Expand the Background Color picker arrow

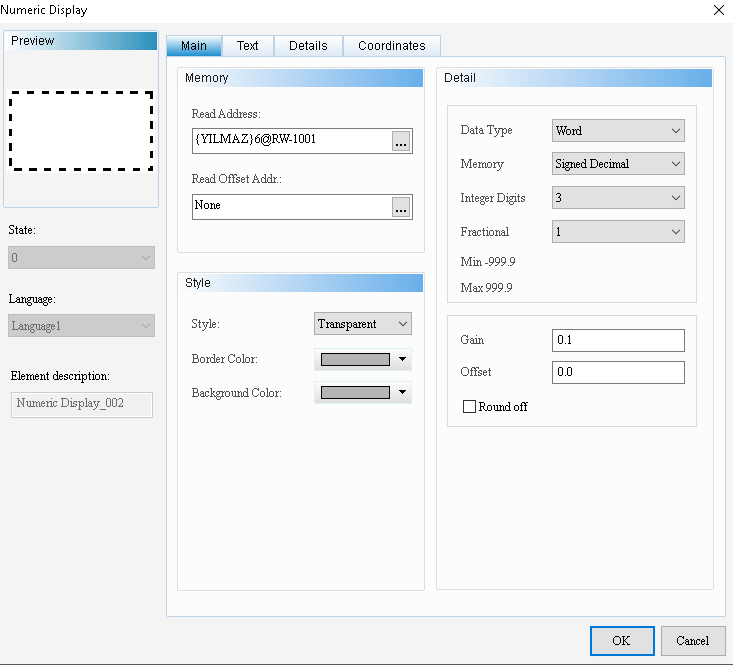click(x=402, y=393)
